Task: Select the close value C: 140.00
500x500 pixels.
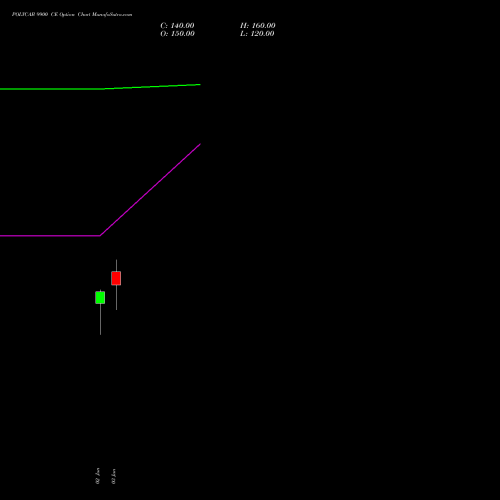Action: tap(177, 26)
